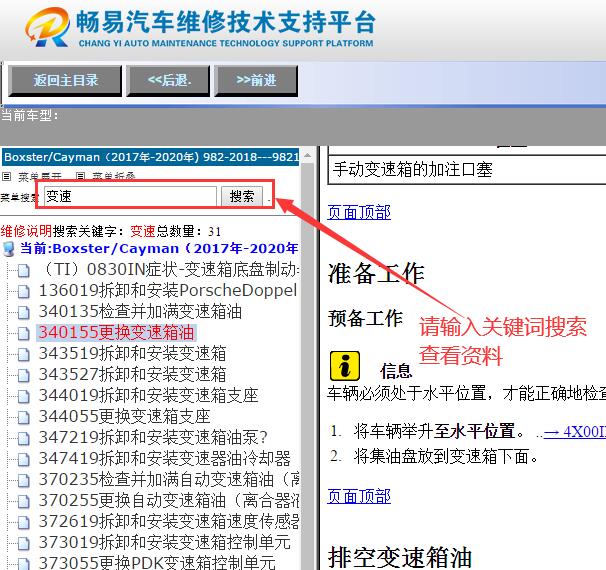Click step 2 text 将集油盘放到变速箱下面

(x=446, y=456)
